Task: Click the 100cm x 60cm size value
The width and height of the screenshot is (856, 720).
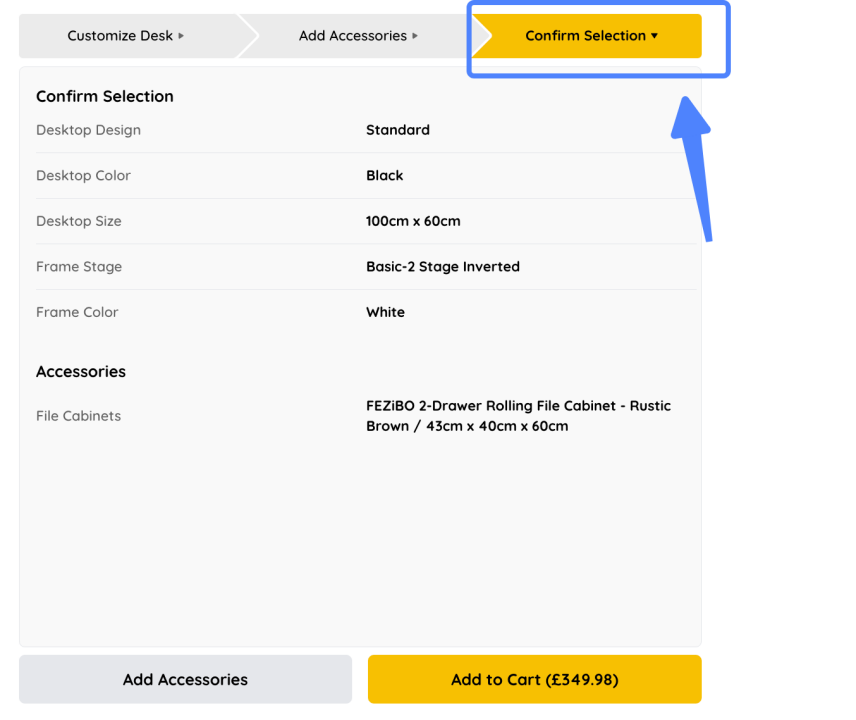Action: click(x=413, y=221)
